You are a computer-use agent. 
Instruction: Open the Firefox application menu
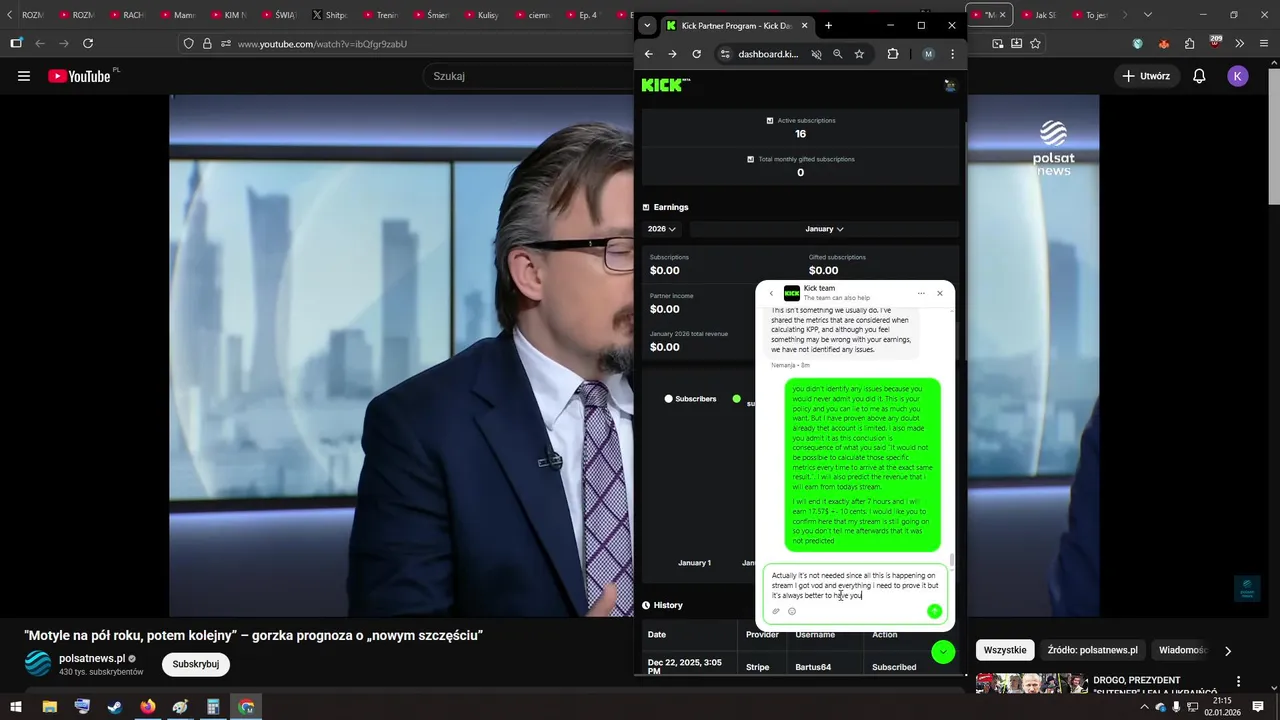tap(1263, 44)
